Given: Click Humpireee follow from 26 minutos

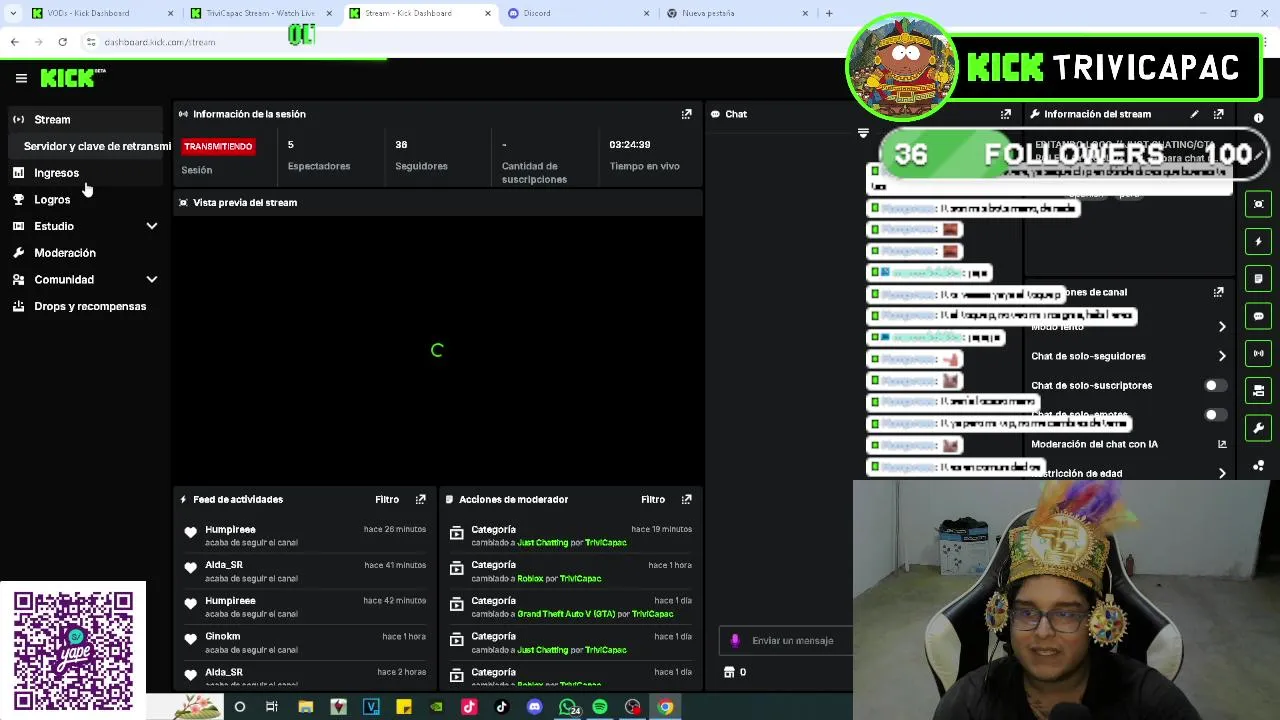Looking at the screenshot, I should 305,535.
